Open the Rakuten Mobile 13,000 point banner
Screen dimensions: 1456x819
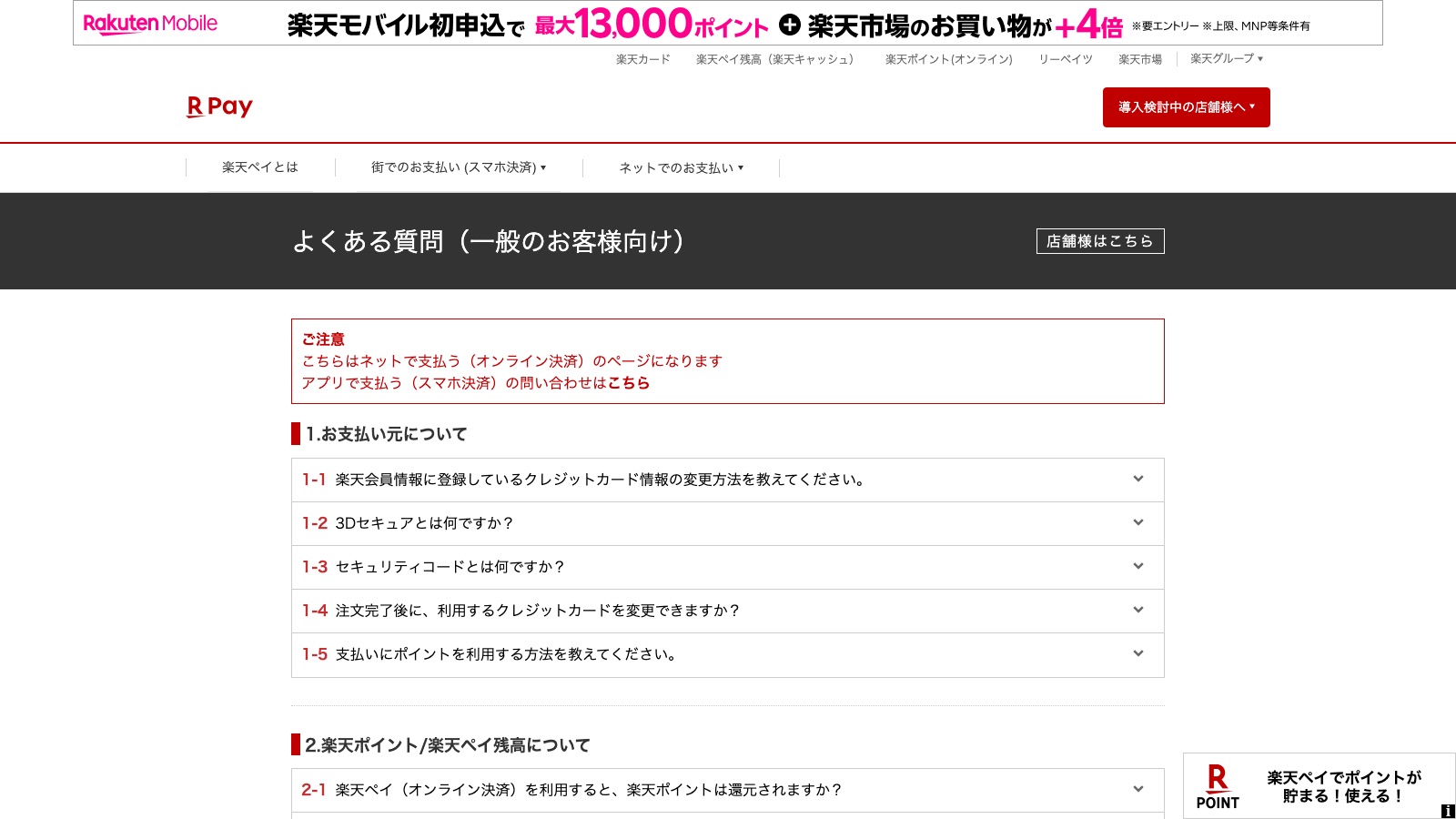pyautogui.click(x=727, y=23)
